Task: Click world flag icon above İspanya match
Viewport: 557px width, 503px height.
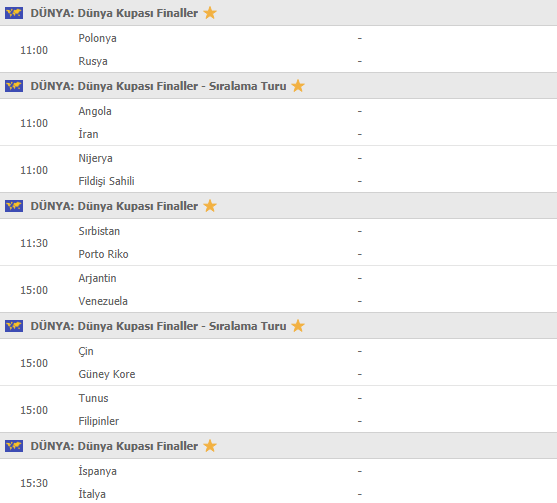Action: [14, 446]
